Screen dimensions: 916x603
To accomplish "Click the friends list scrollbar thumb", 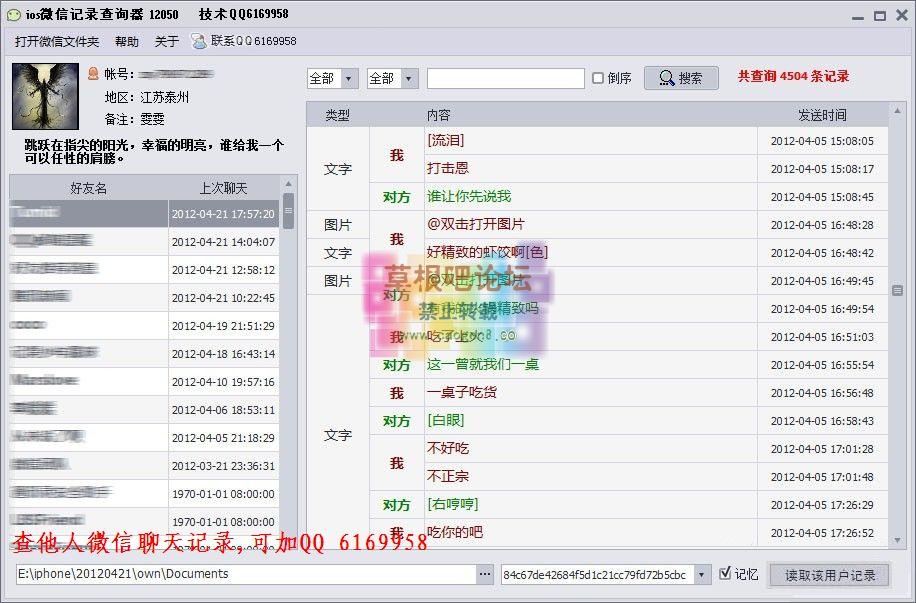I will tap(288, 210).
